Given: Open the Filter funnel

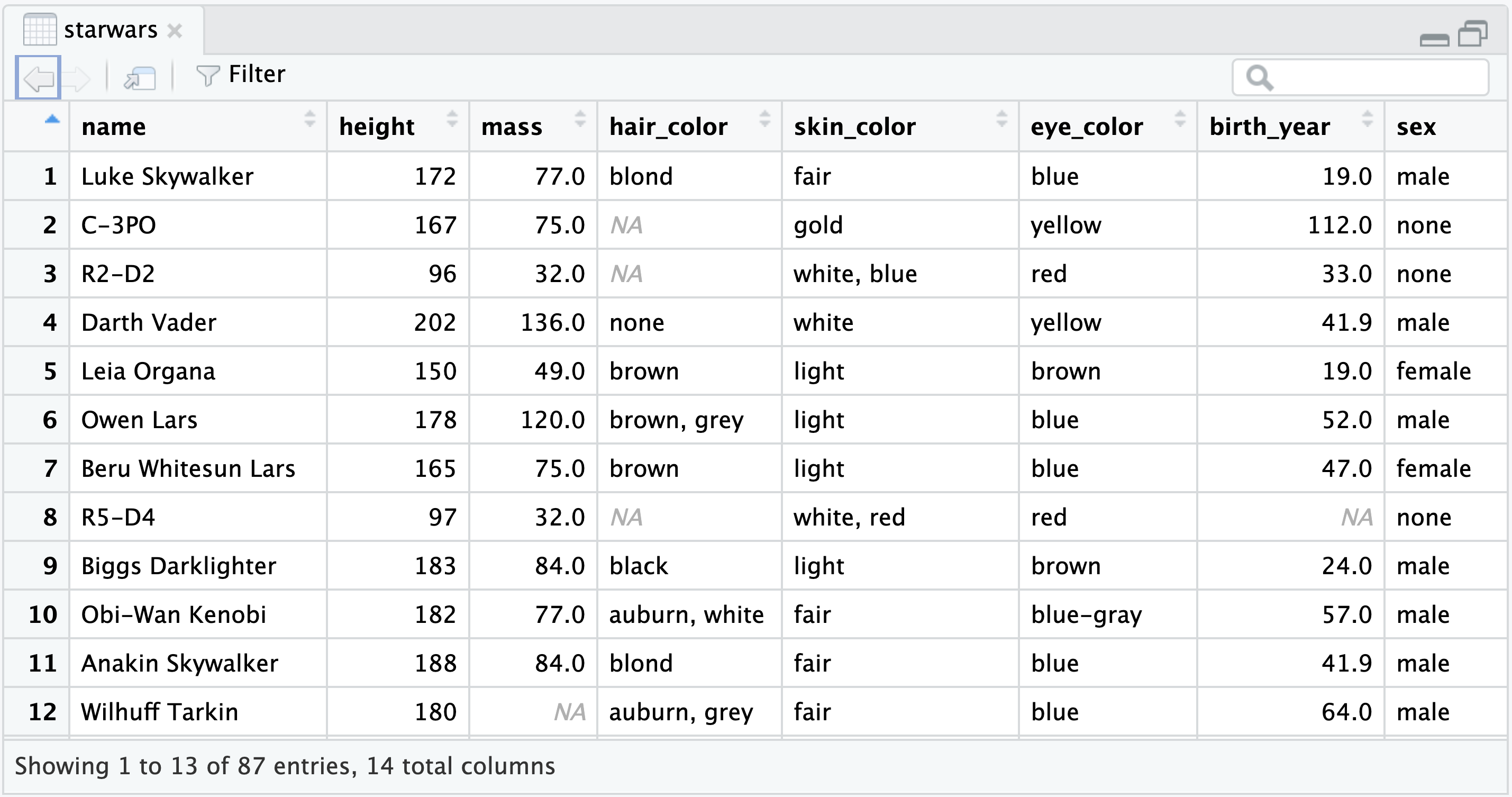Looking at the screenshot, I should pos(241,75).
